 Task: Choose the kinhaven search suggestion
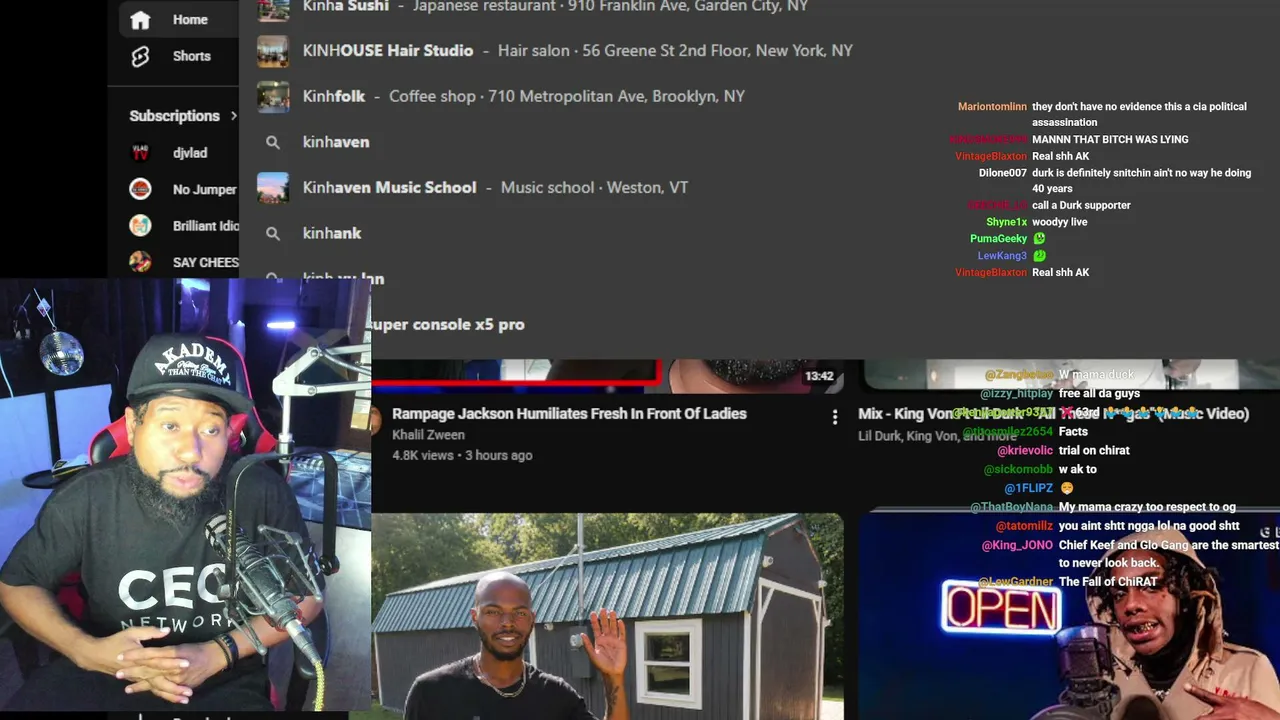point(336,142)
